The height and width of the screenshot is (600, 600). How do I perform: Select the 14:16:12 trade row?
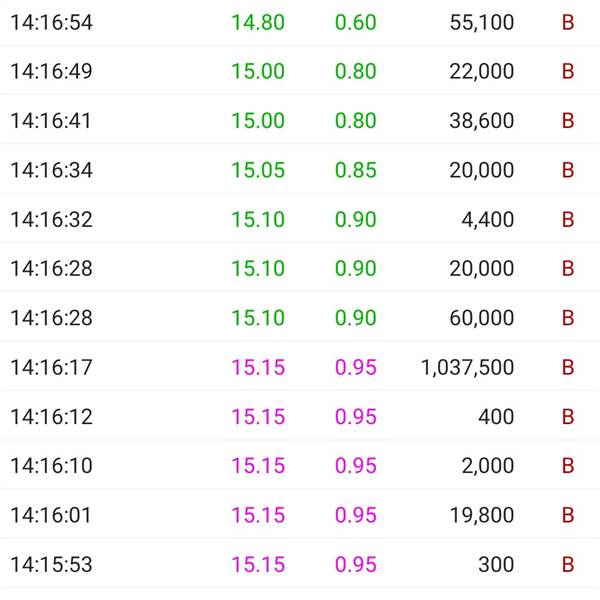(300, 416)
